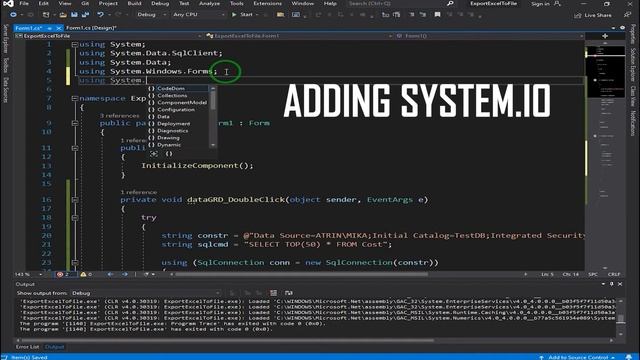640x360 pixels.
Task: Click the IntelliSense list scrollbar
Action: (x=213, y=117)
